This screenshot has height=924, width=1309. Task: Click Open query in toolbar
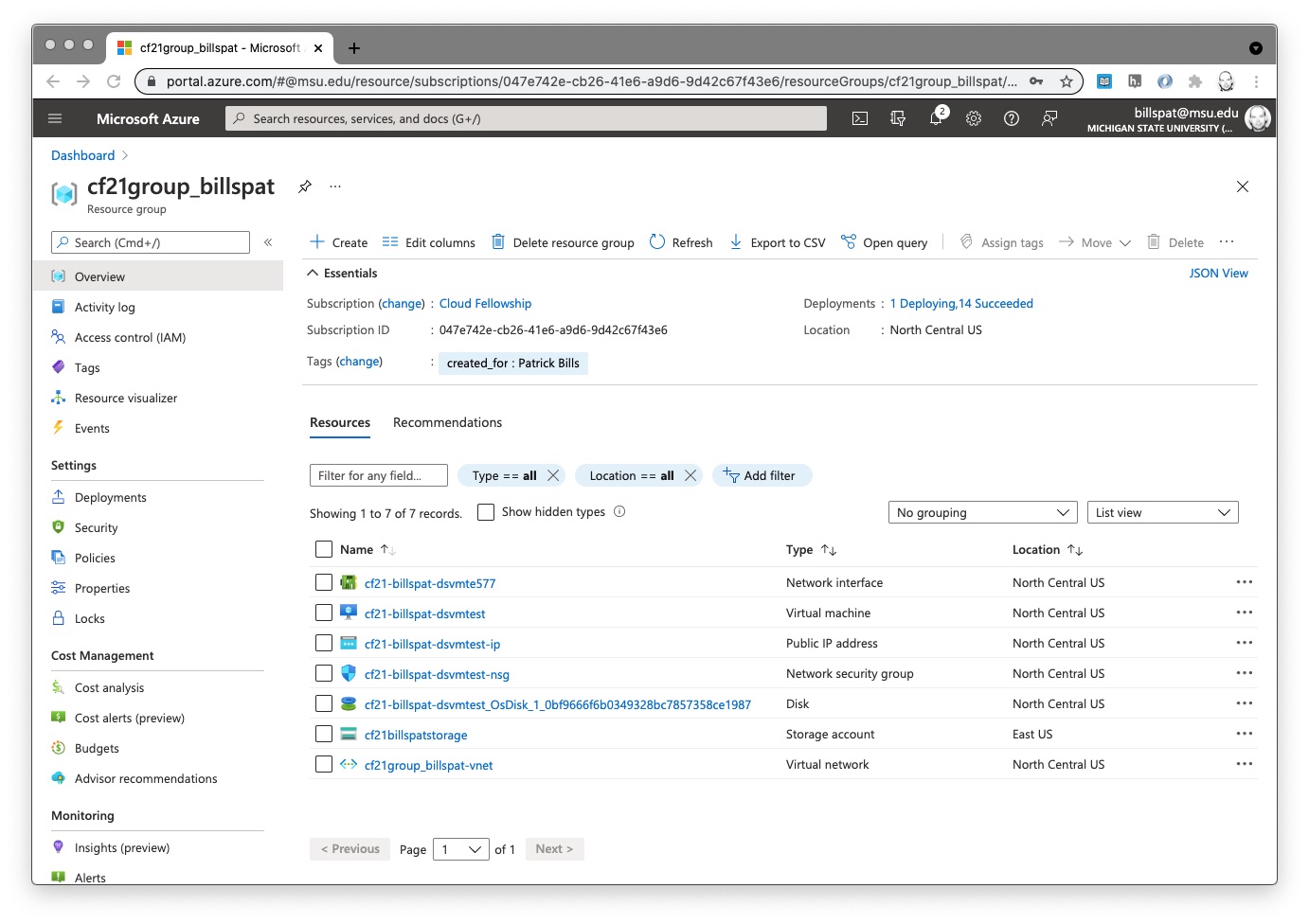pyautogui.click(x=885, y=242)
